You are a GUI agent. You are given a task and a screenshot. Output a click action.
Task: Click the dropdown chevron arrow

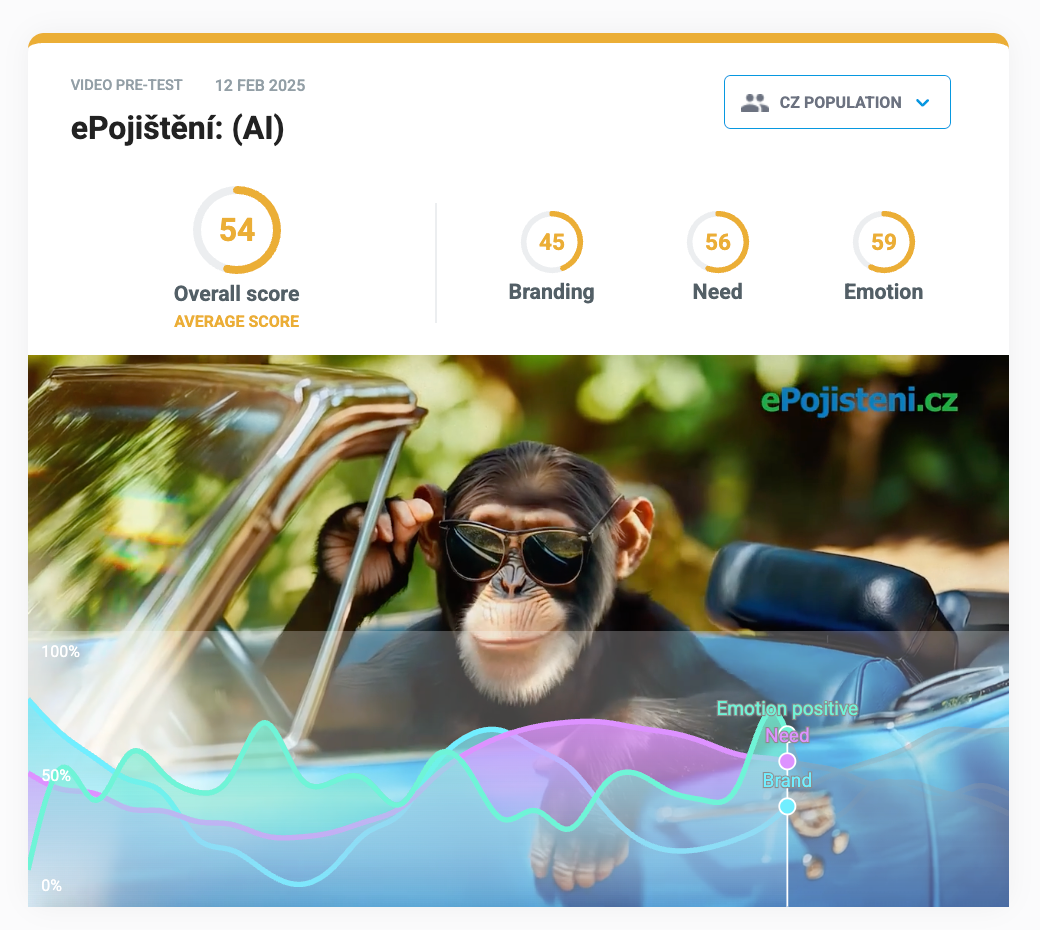point(923,103)
